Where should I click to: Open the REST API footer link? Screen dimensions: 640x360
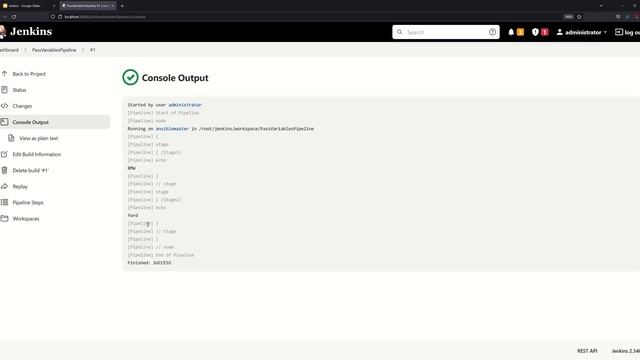click(587, 351)
